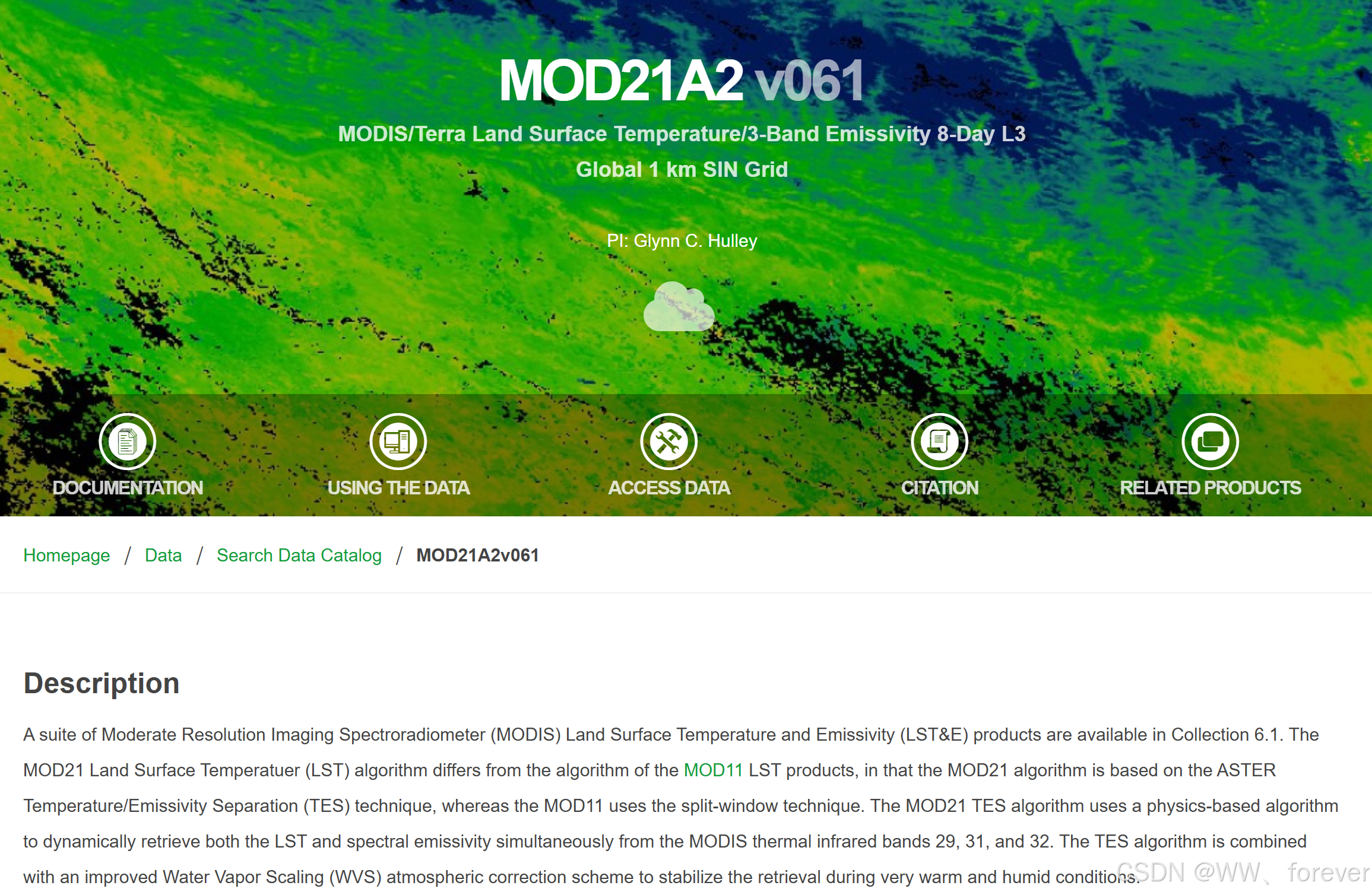Click the Citation scroll icon
The height and width of the screenshot is (895, 1372).
(x=939, y=442)
